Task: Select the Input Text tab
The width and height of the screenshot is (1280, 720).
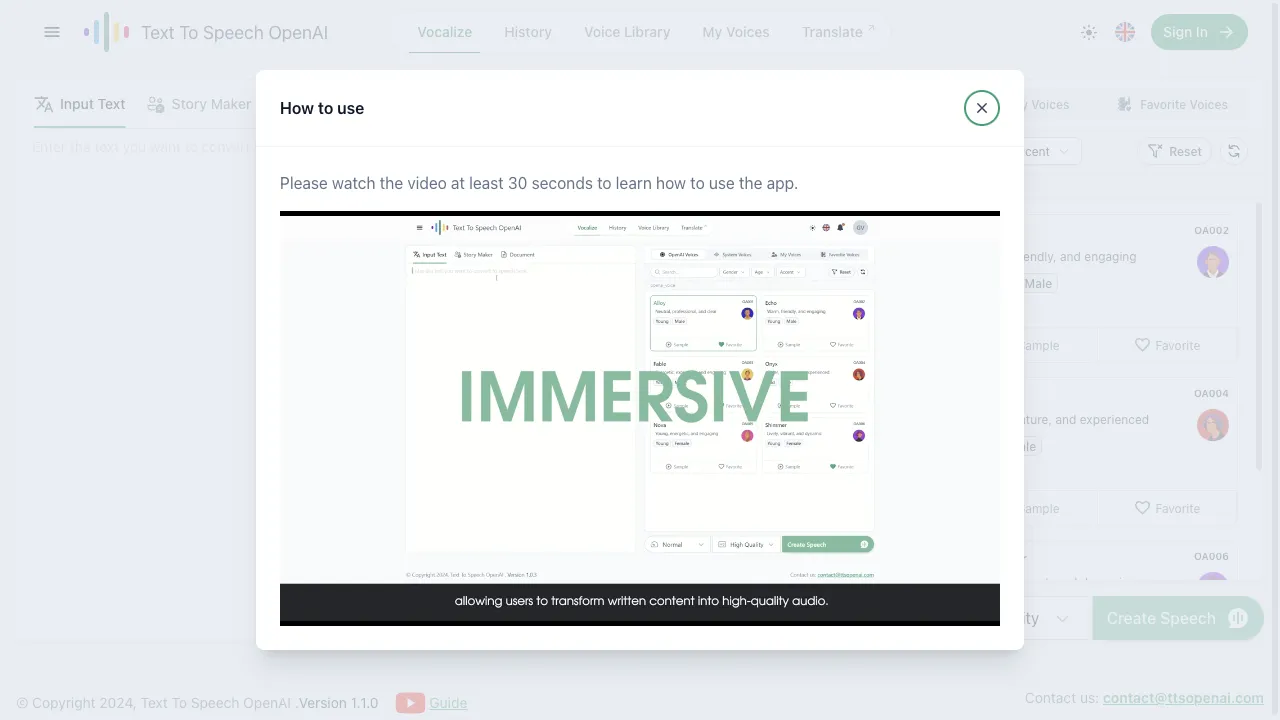Action: (80, 104)
